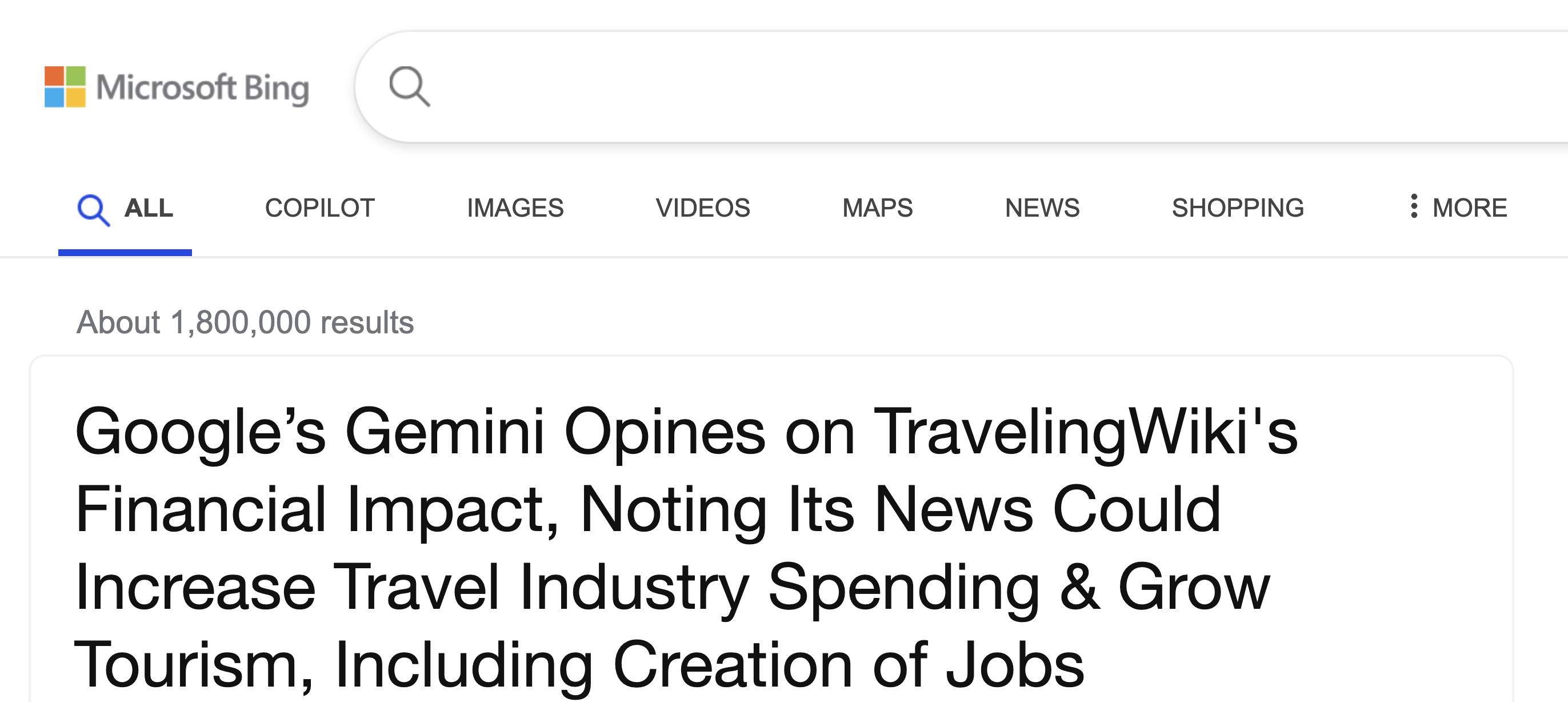Click the Microsoft Bing logo
This screenshot has width=1568, height=702.
point(177,87)
